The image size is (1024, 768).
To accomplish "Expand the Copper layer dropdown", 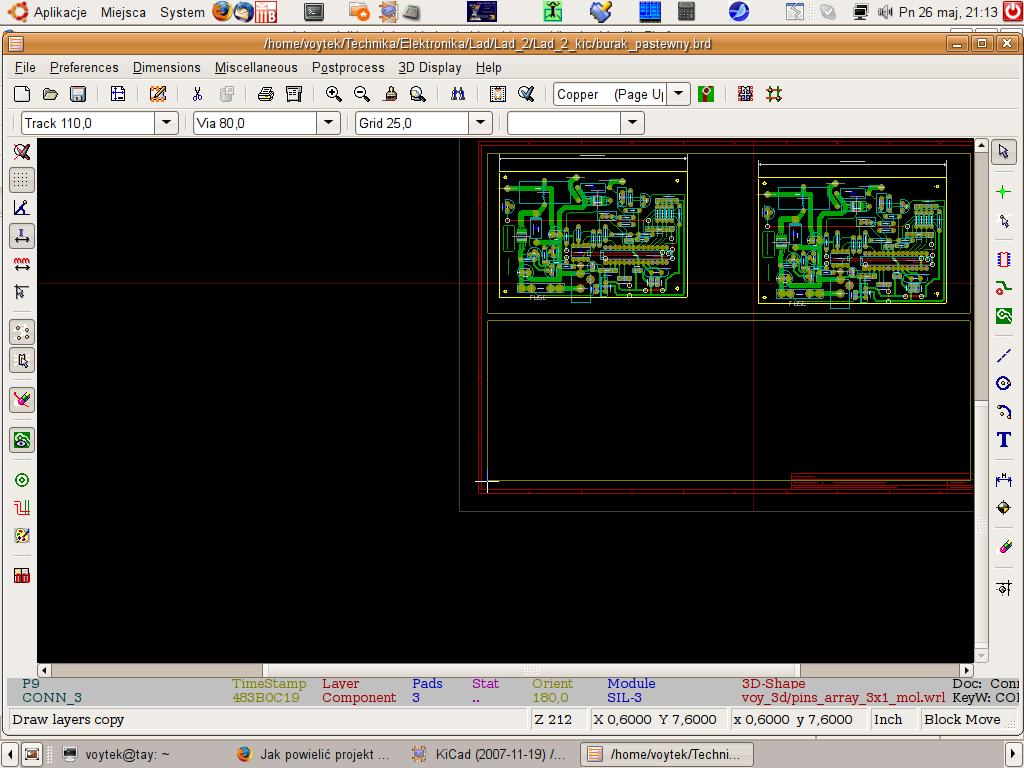I will [x=679, y=94].
